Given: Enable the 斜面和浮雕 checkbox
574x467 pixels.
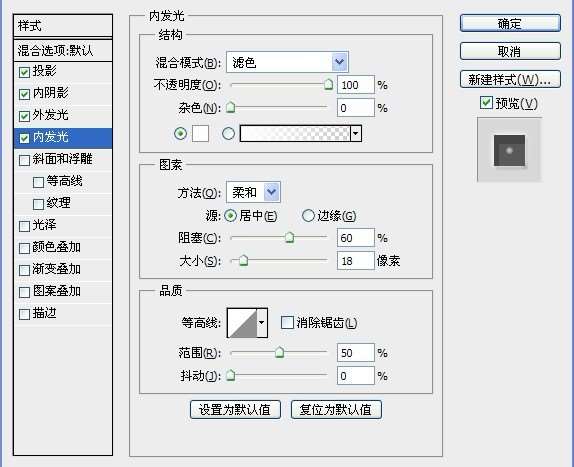Looking at the screenshot, I should [x=24, y=160].
